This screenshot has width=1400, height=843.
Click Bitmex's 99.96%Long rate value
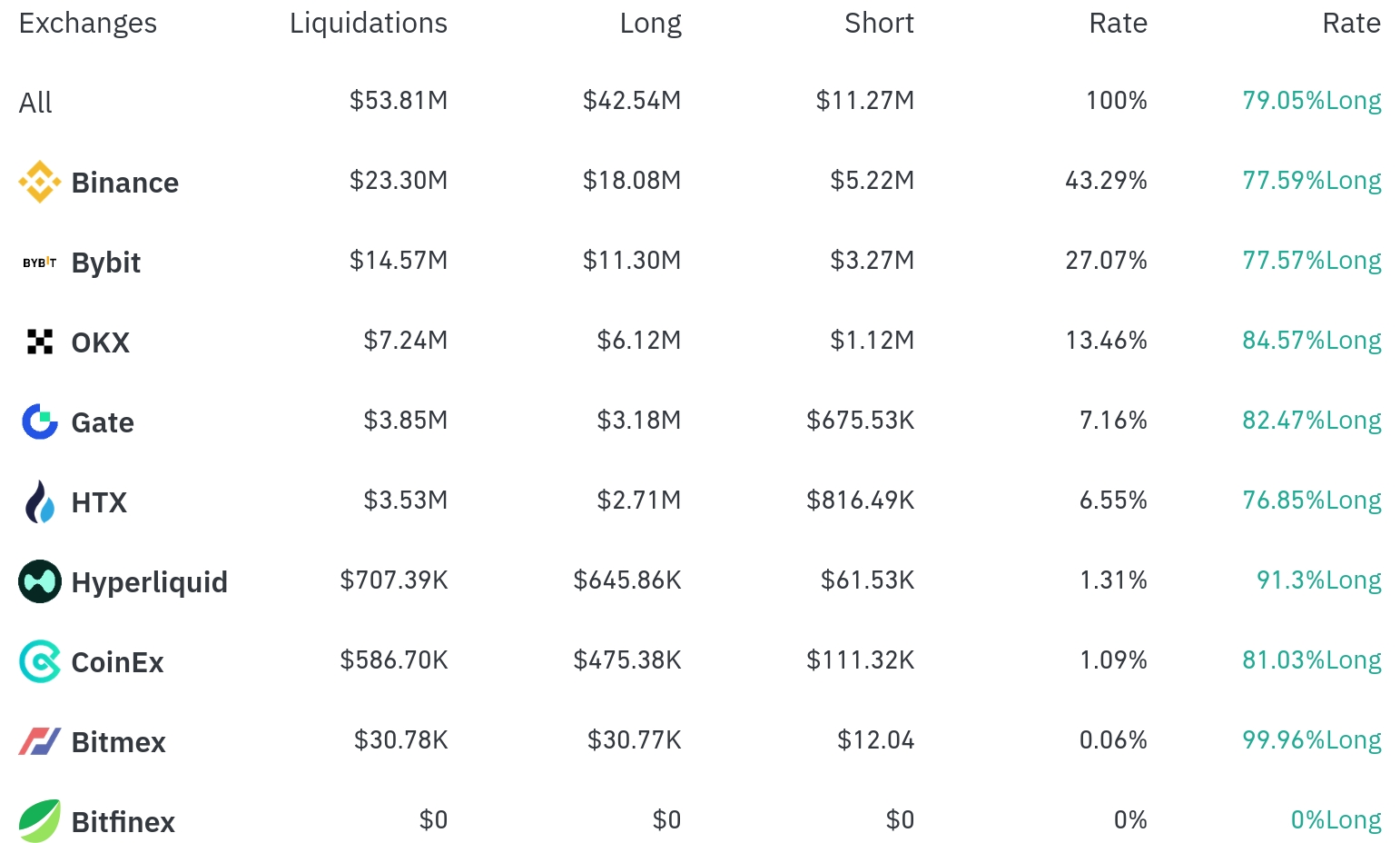pos(1312,739)
